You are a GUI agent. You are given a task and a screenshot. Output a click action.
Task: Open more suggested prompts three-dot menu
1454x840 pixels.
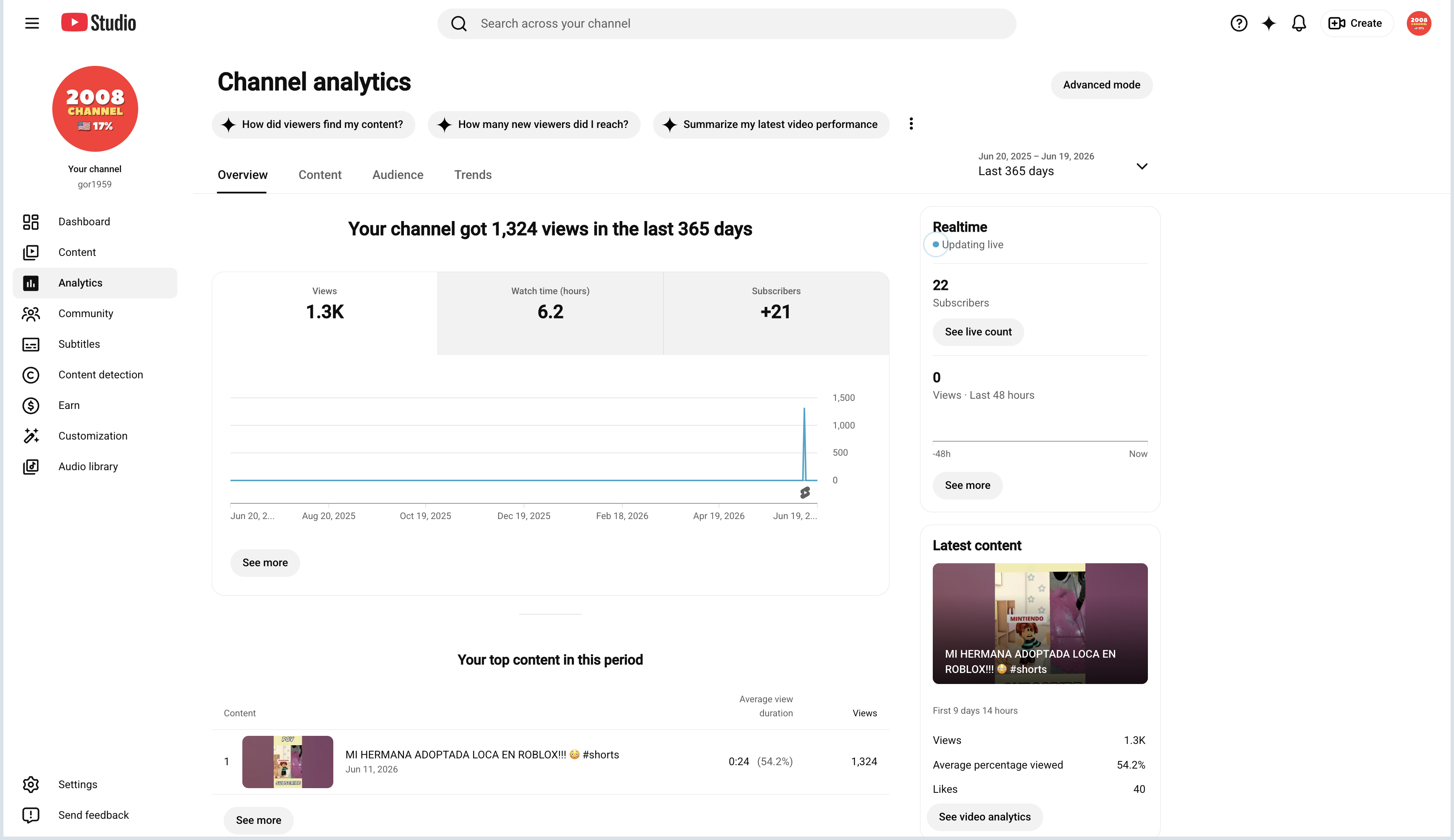click(x=911, y=124)
